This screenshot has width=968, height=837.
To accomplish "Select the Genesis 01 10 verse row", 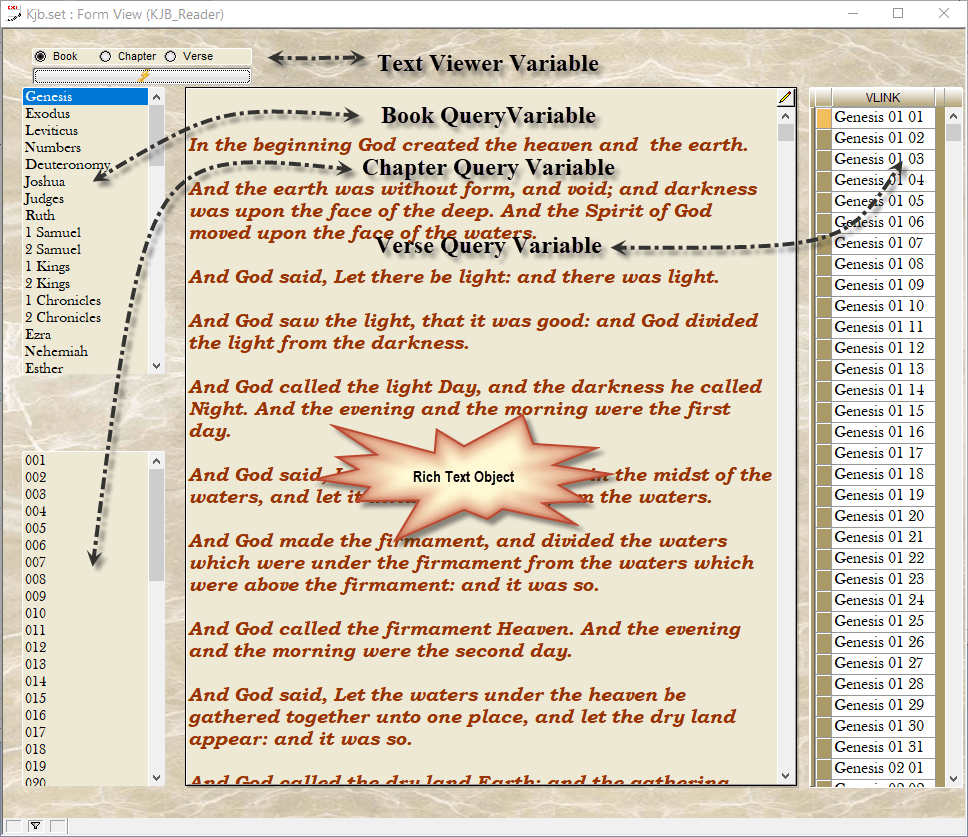I will pyautogui.click(x=879, y=306).
